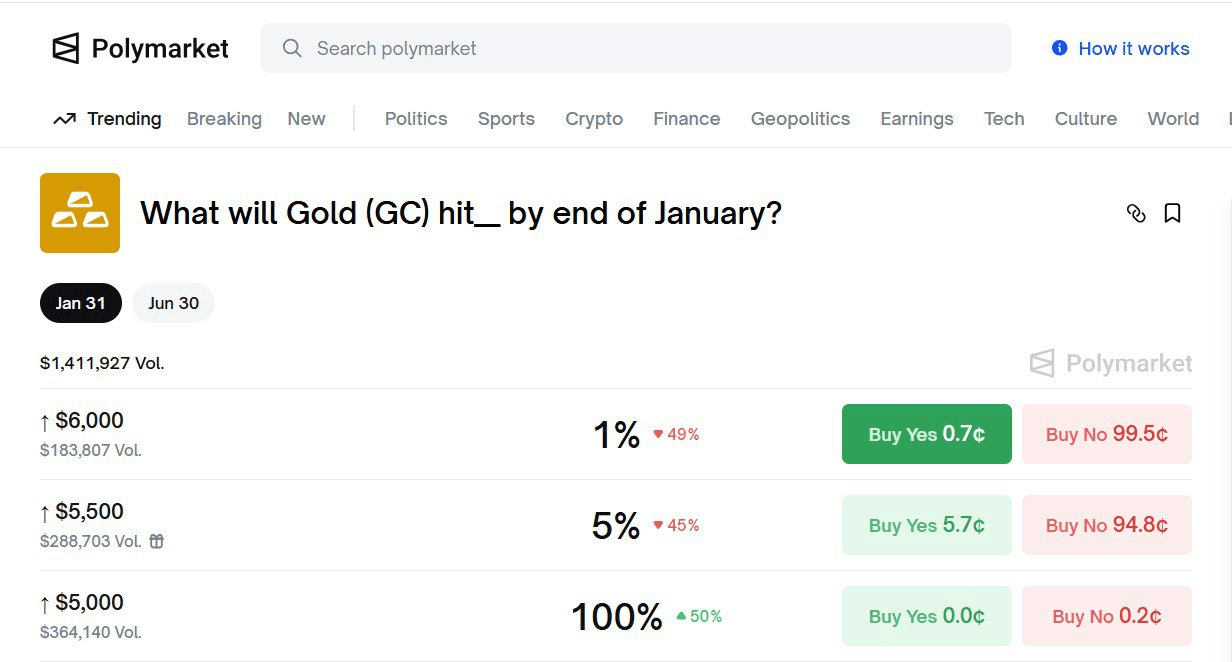Image resolution: width=1232 pixels, height=662 pixels.
Task: Open the Crypto category tab
Action: click(x=594, y=119)
